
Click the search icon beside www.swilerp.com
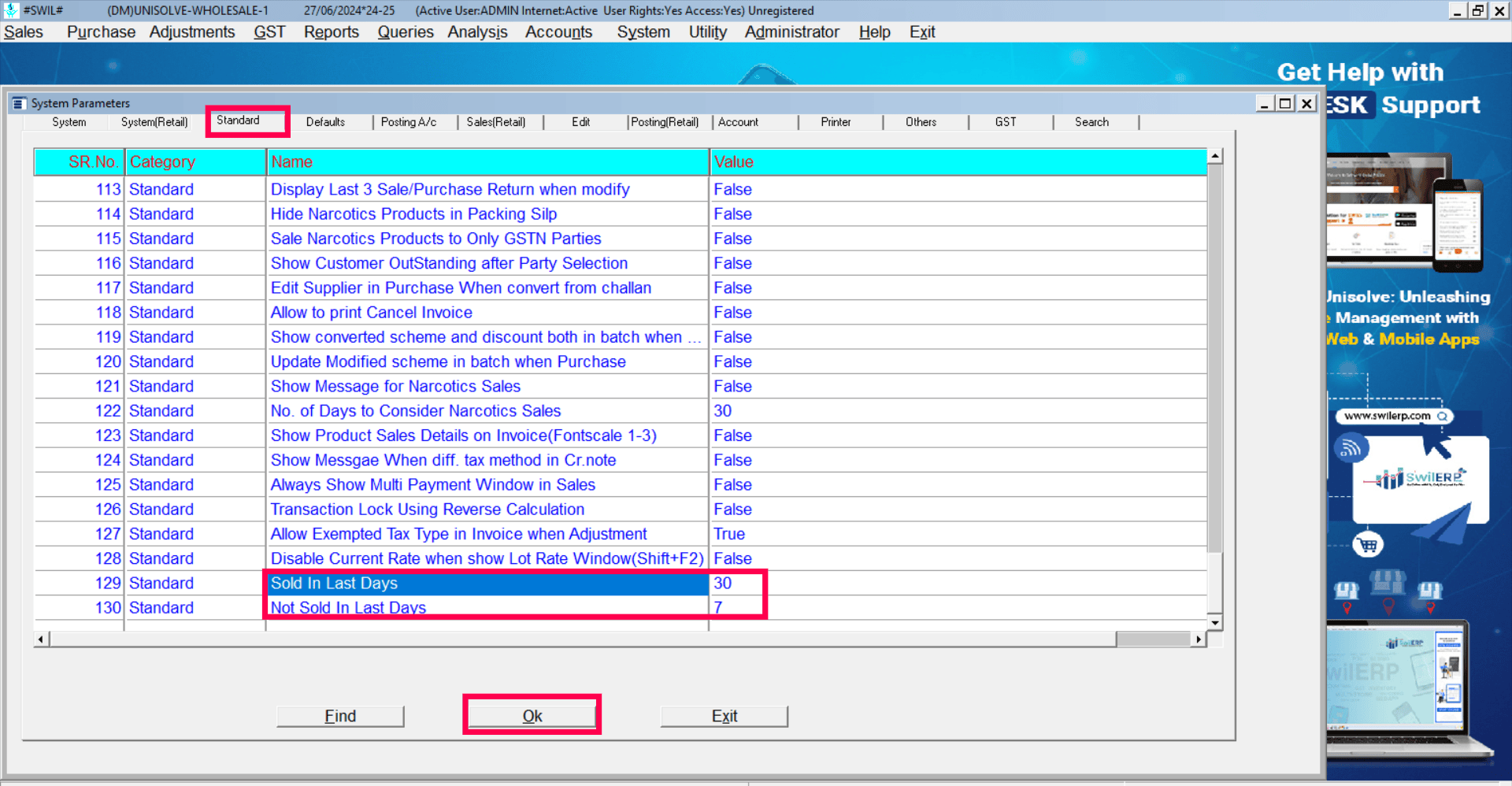click(1442, 416)
